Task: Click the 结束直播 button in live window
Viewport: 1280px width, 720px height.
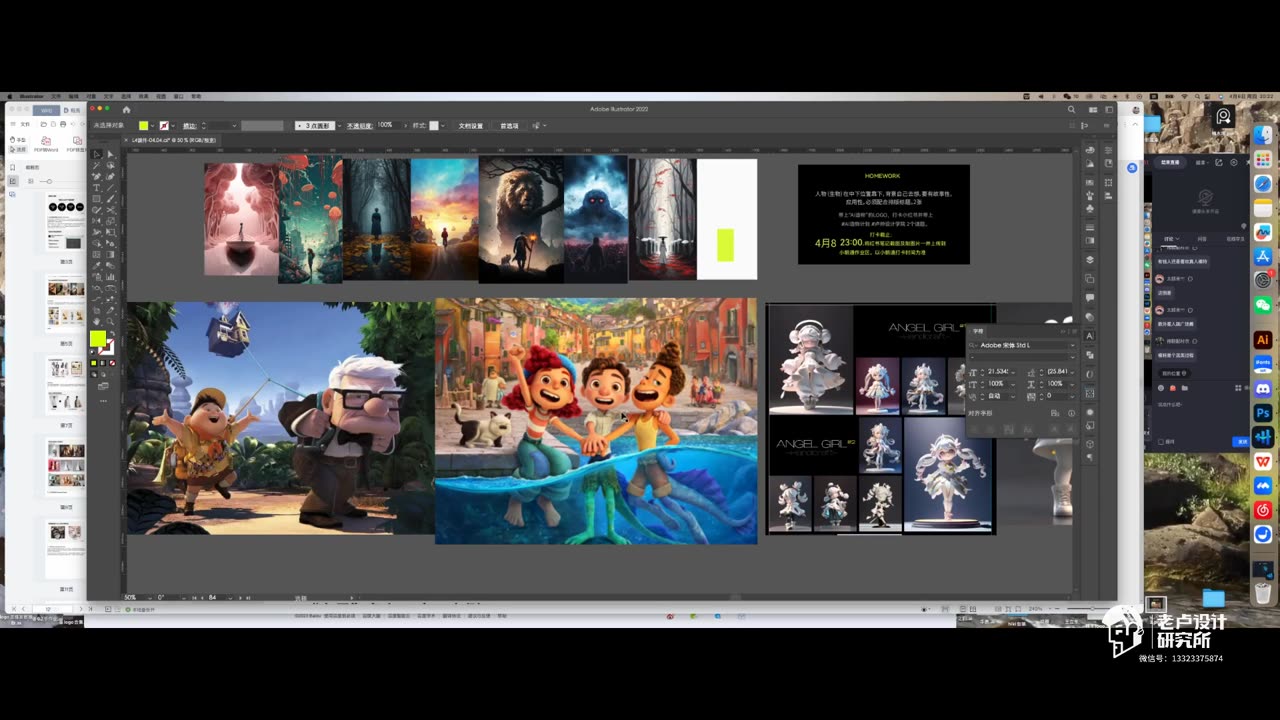Action: [x=1170, y=162]
